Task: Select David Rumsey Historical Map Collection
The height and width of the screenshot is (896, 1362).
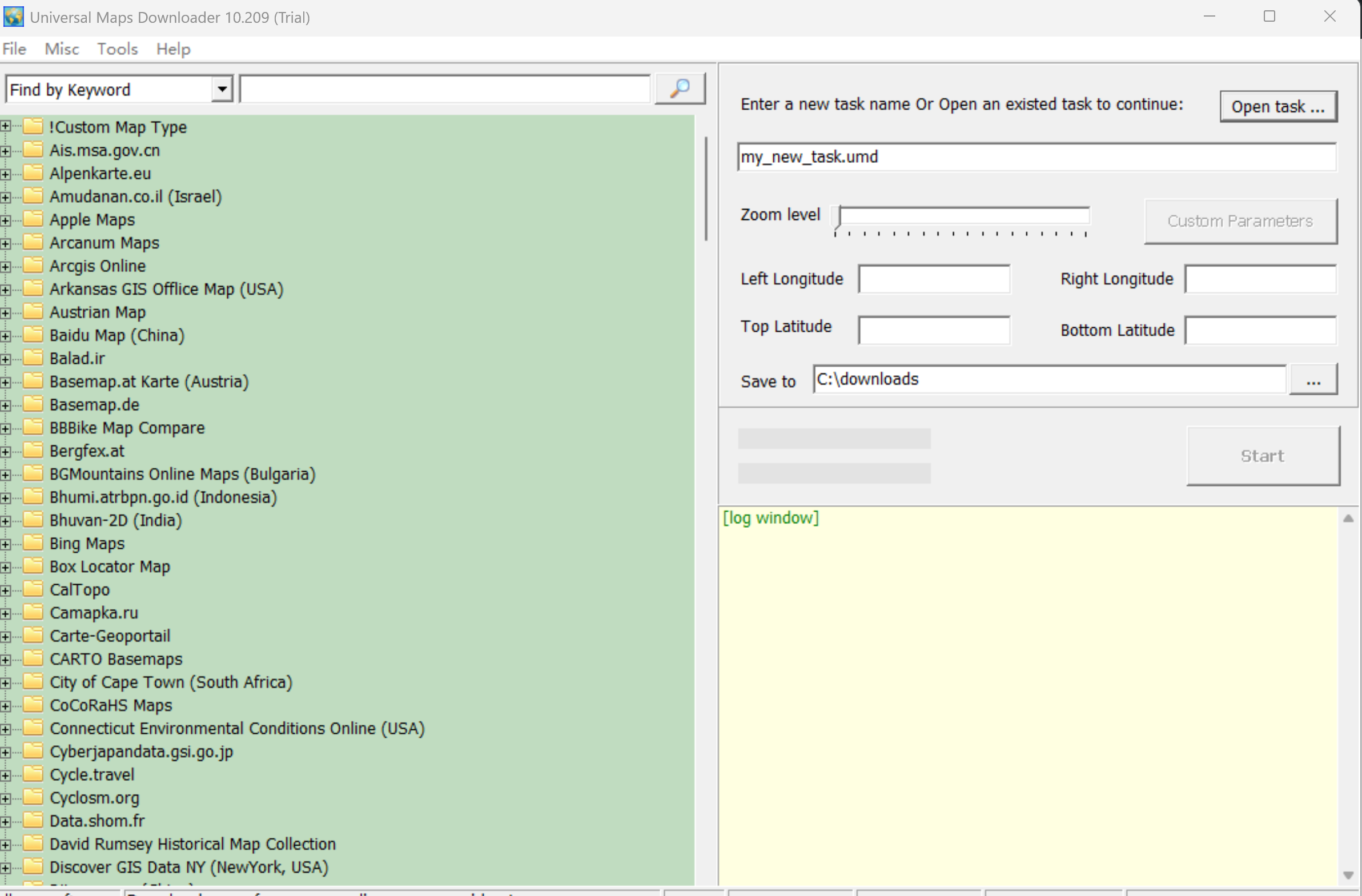Action: (192, 844)
